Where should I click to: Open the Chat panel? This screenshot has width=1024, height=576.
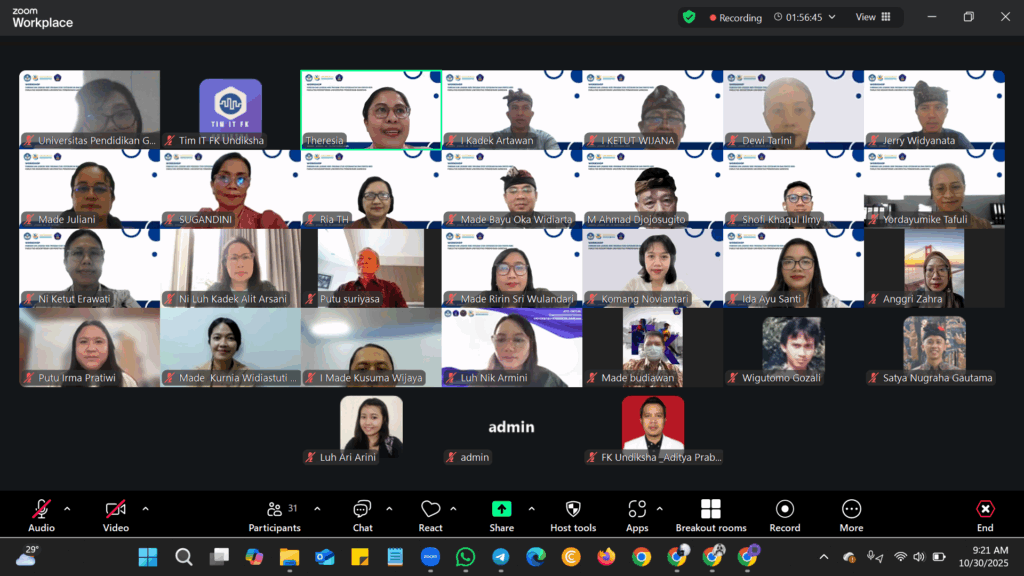[362, 515]
